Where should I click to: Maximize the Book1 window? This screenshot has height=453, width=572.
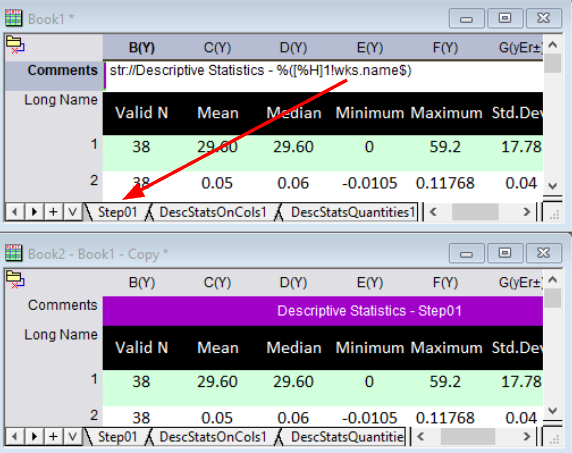(505, 18)
